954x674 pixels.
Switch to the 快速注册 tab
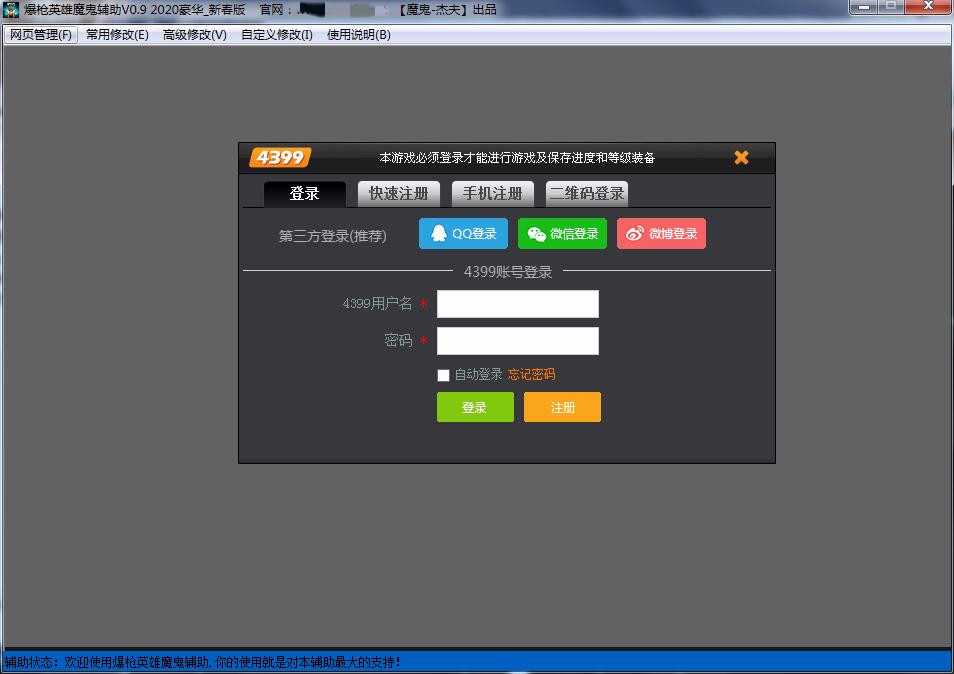(399, 193)
